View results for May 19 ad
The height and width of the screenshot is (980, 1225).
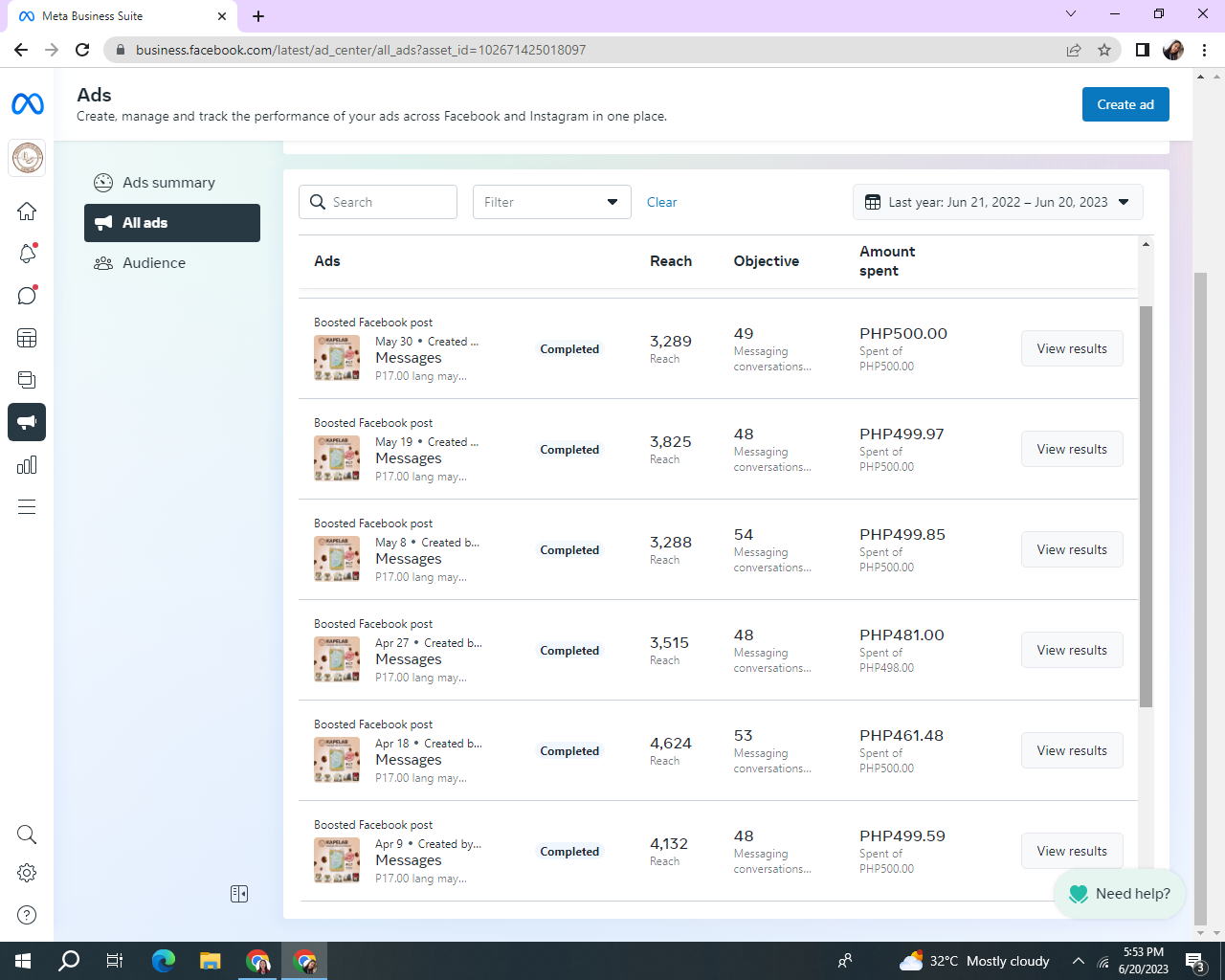[1072, 449]
